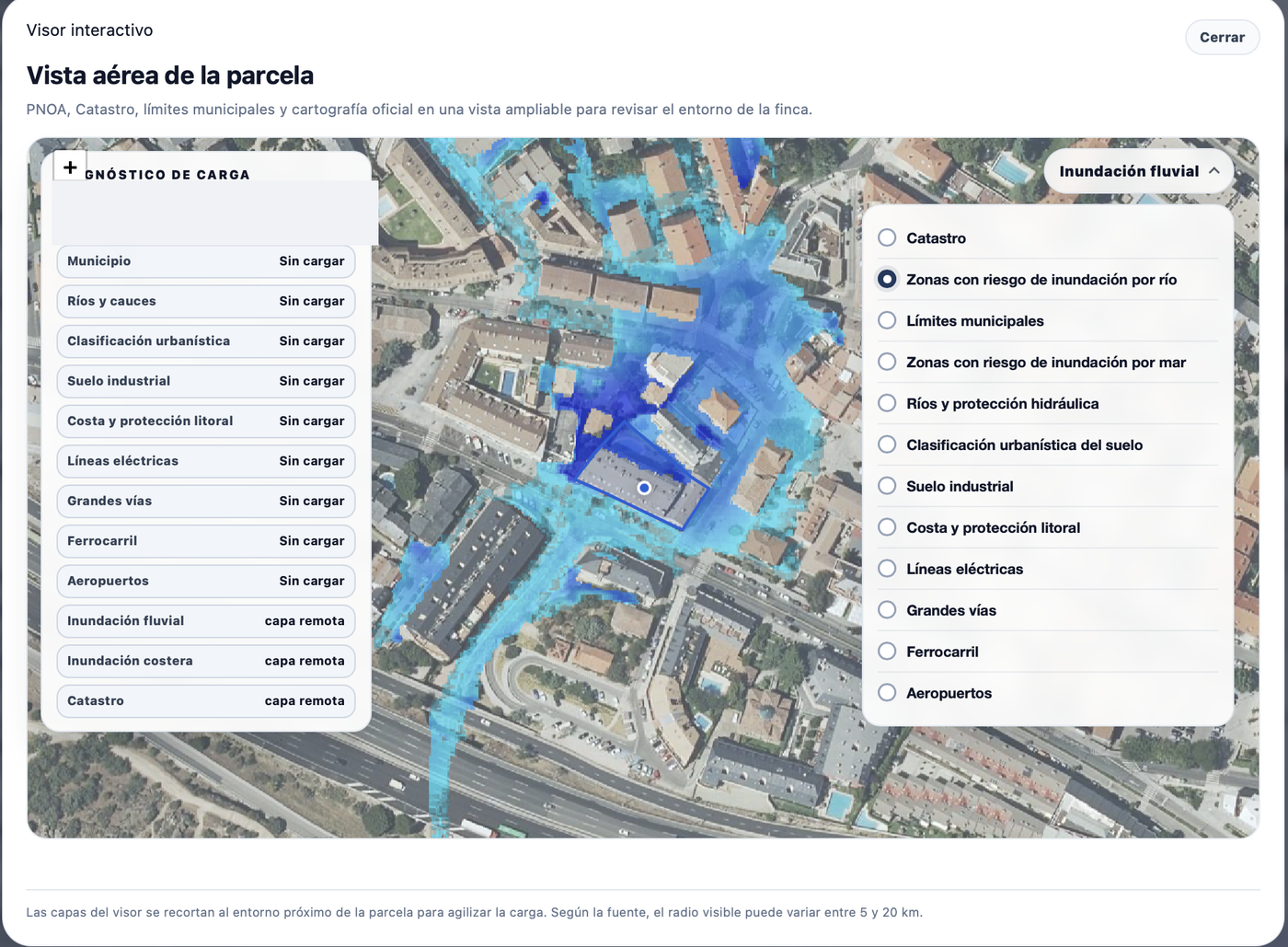Click Aeropuertos row in diagnostic panel
The image size is (1288, 947).
coord(206,582)
